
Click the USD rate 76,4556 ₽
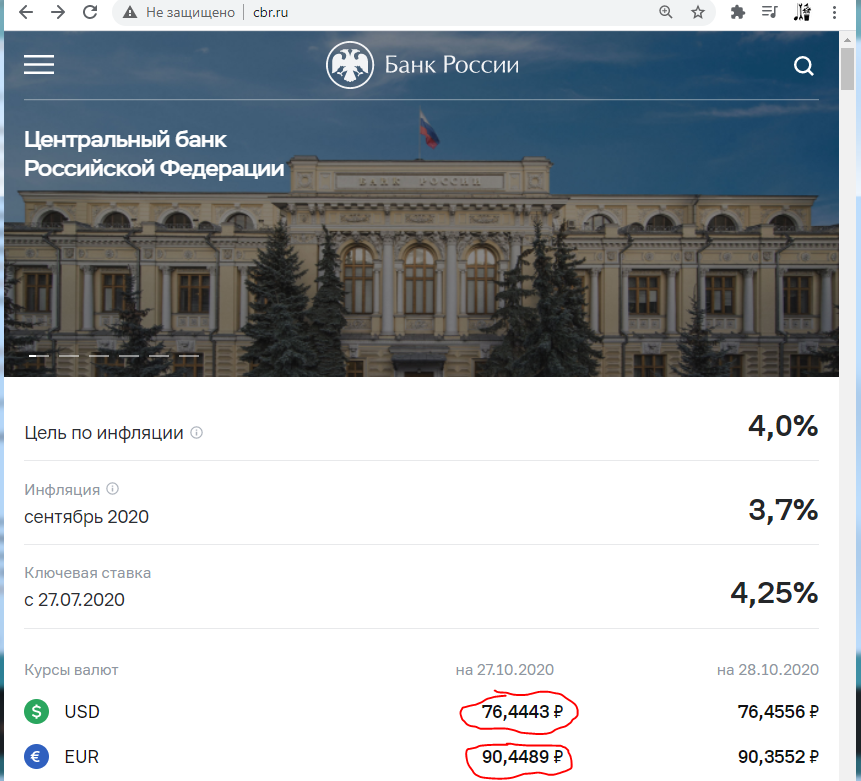click(778, 712)
